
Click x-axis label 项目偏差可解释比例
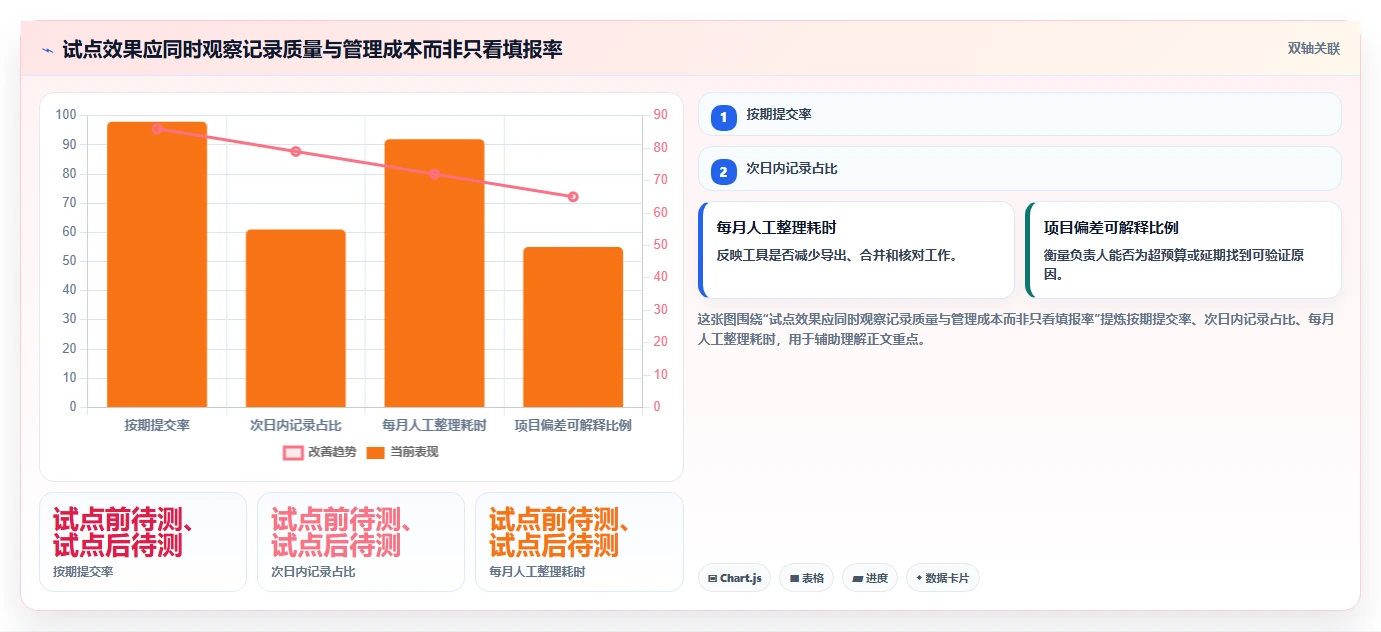(x=573, y=426)
